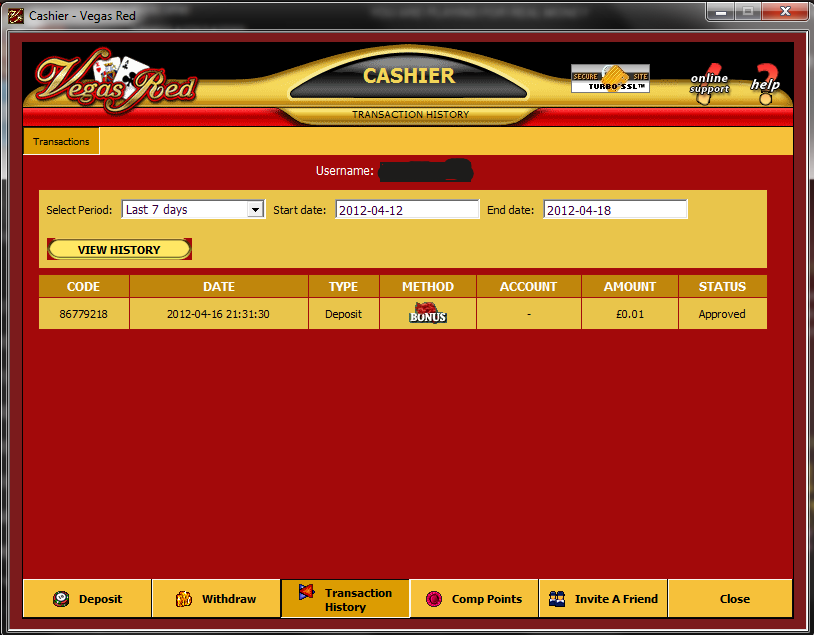The width and height of the screenshot is (814, 635).
Task: Click the Deposit chip icon
Action: [x=61, y=599]
